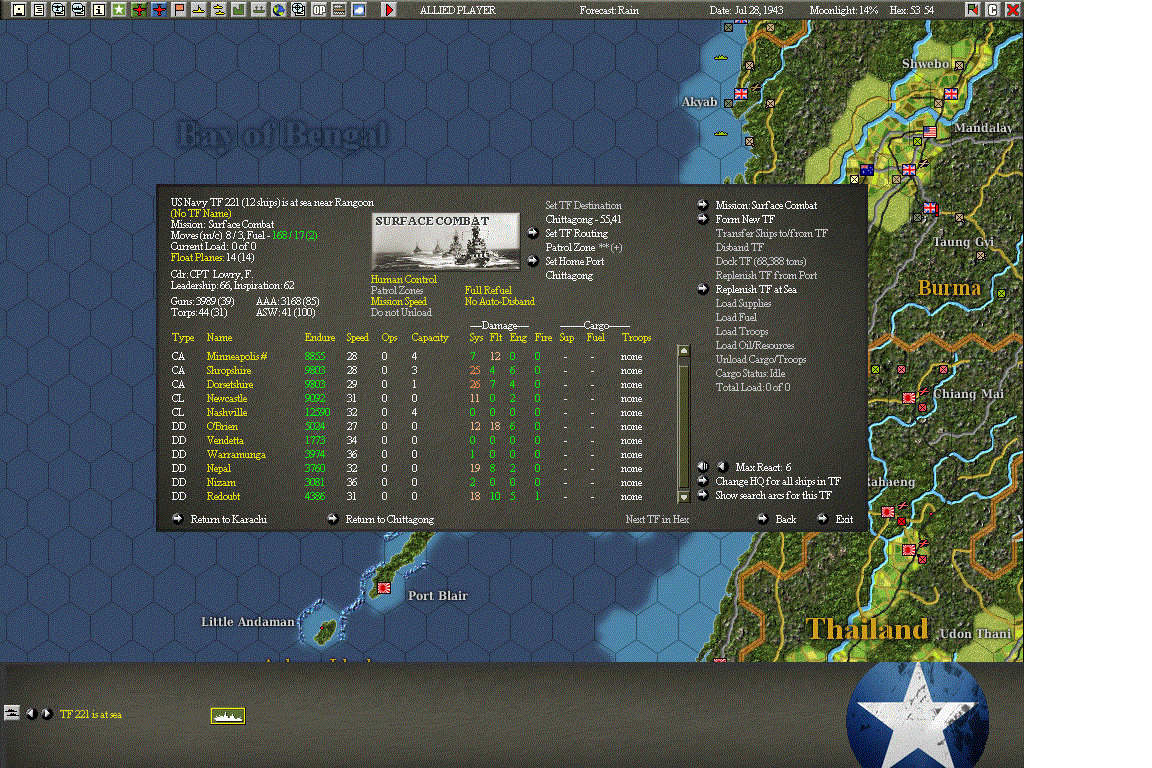Click arrow beside Show search arcs
This screenshot has width=1152, height=768.
[702, 495]
